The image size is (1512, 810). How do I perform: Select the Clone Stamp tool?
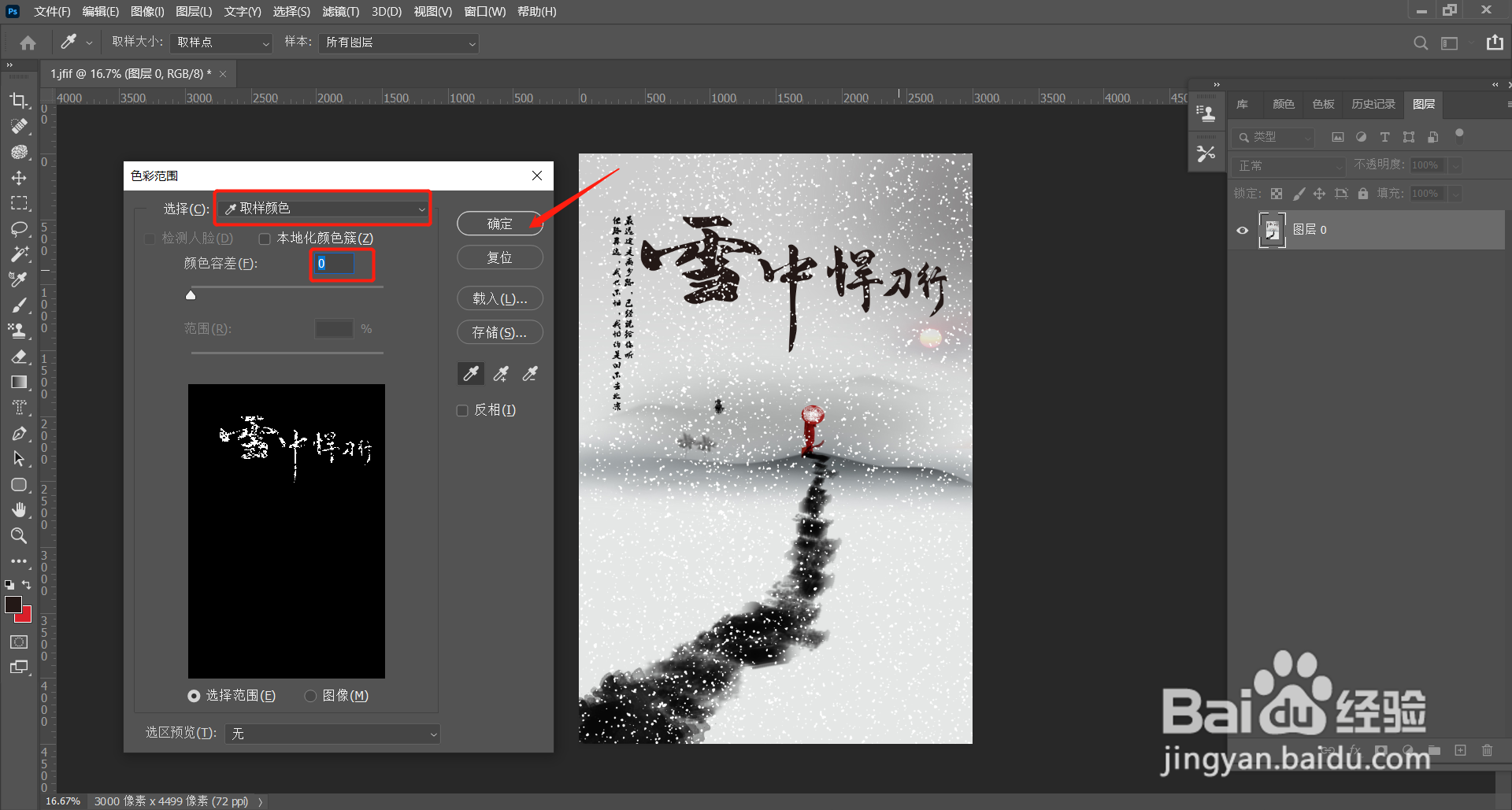coord(19,331)
